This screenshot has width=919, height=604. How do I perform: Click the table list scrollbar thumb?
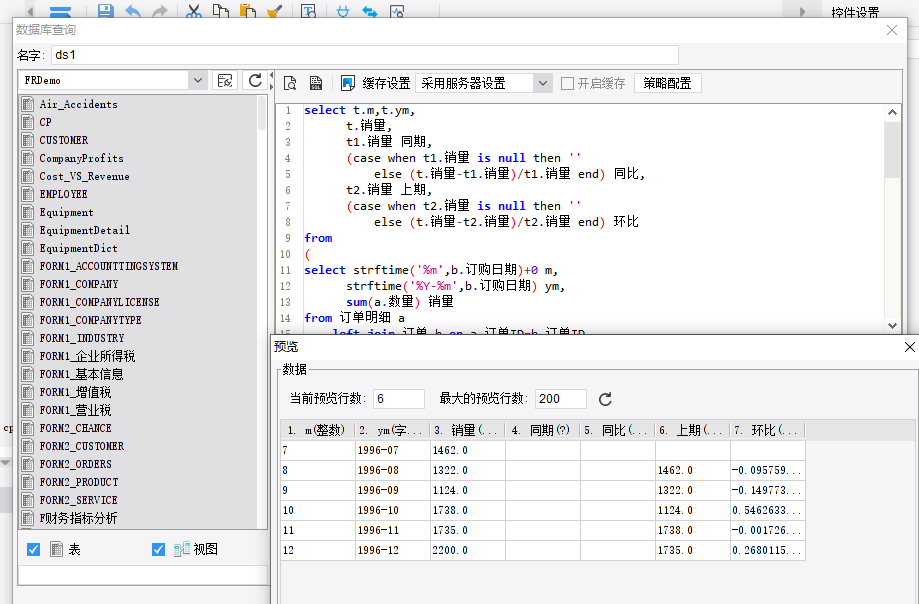[262, 112]
